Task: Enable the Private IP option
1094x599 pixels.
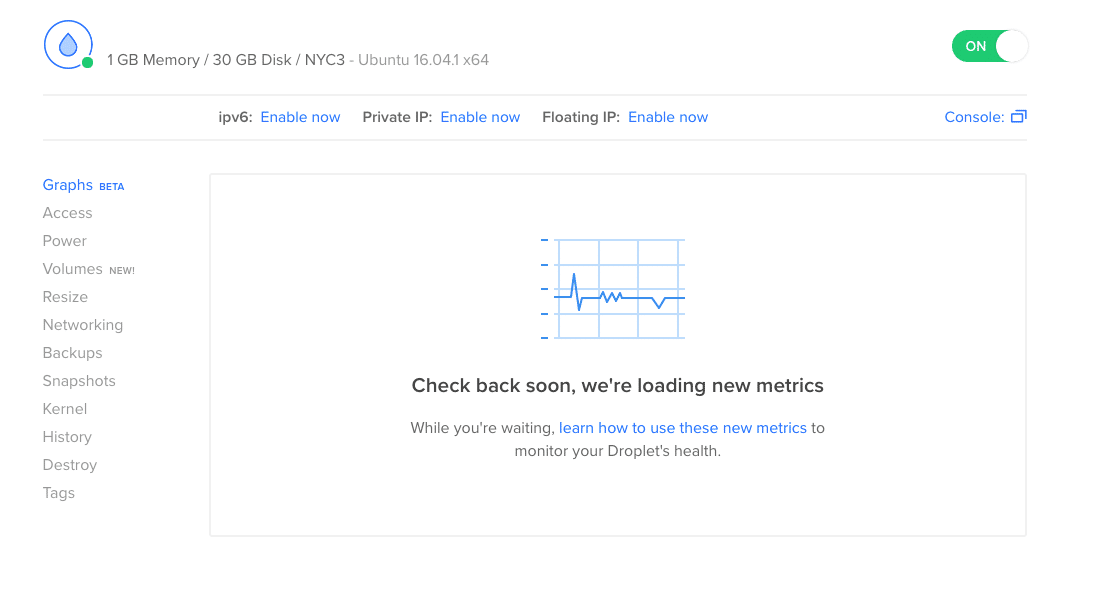Action: tap(480, 117)
